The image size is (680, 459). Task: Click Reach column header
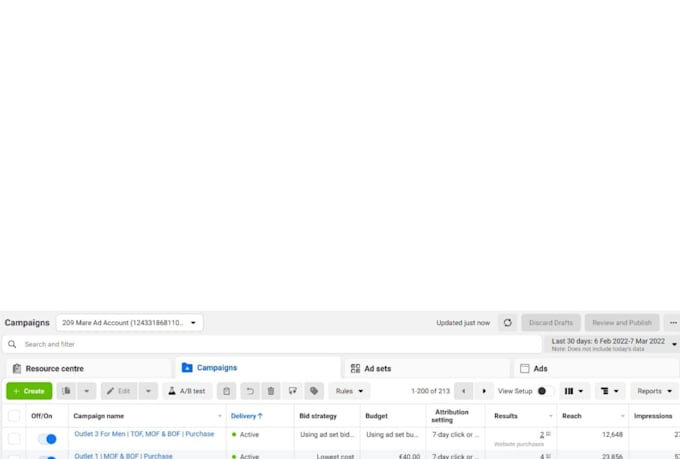[572, 416]
